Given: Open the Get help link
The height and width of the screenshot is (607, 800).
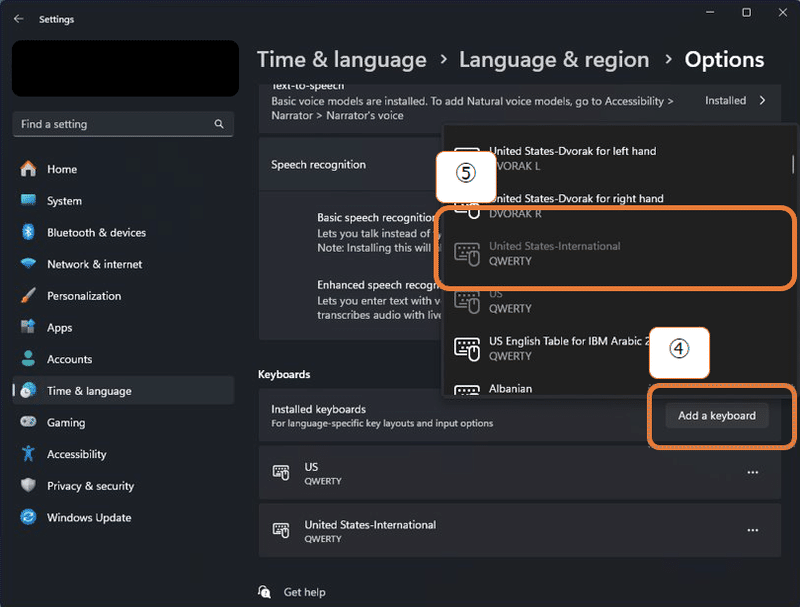Looking at the screenshot, I should (x=305, y=592).
